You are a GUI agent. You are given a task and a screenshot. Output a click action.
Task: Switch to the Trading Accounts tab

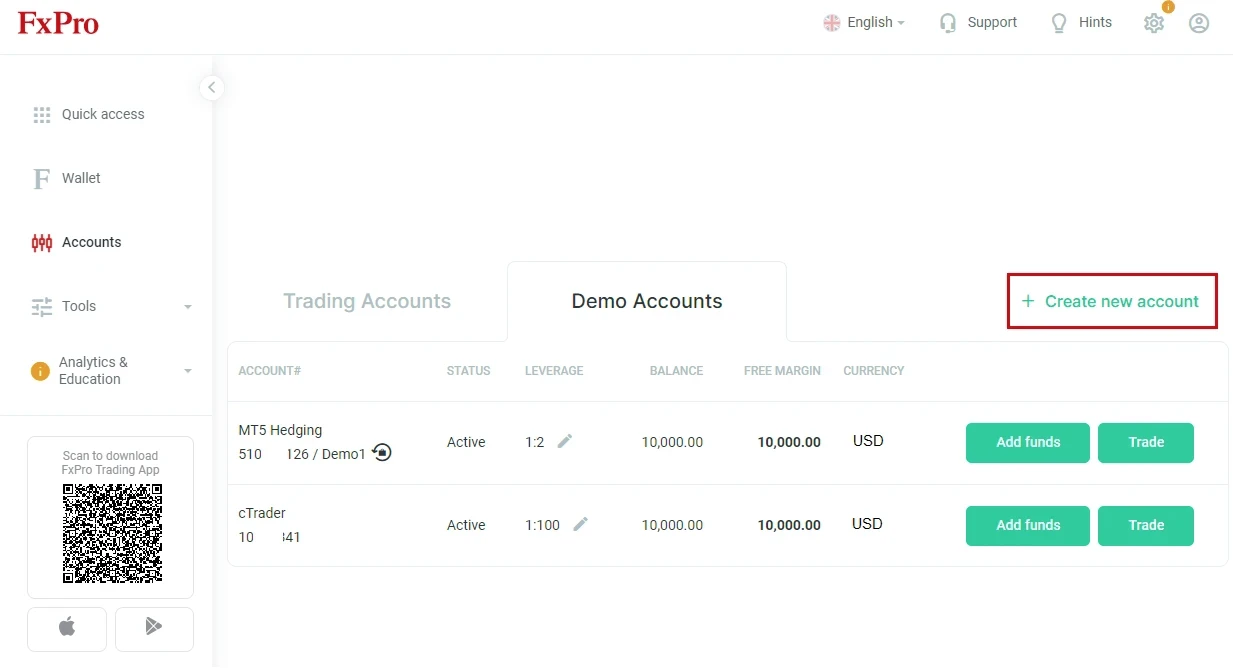367,301
